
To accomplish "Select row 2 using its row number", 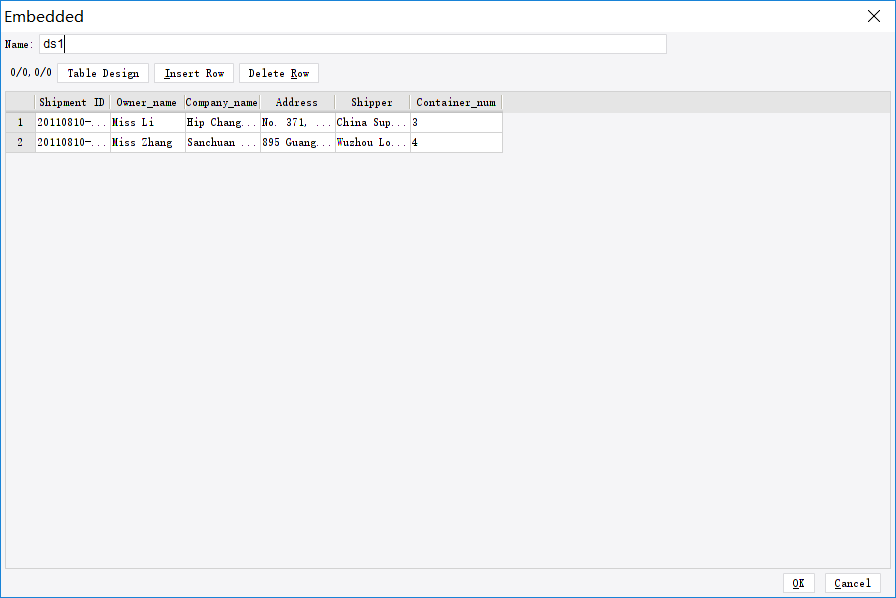I will [x=19, y=142].
